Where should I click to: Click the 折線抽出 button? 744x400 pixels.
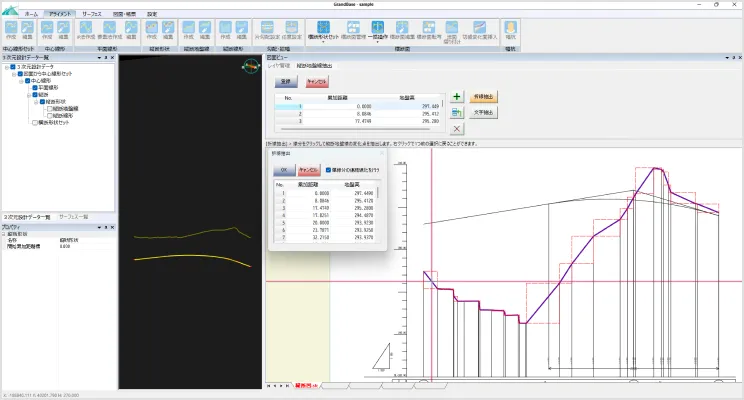point(483,97)
